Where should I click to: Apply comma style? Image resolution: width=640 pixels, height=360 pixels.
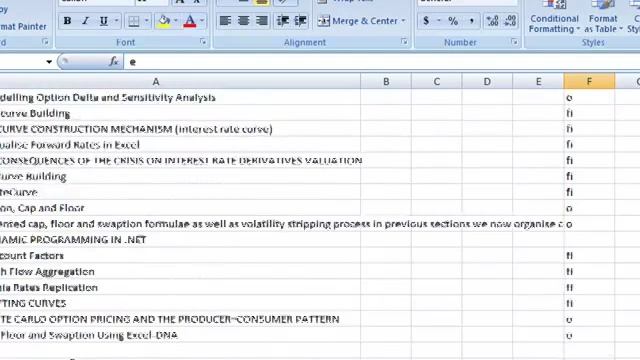point(471,21)
